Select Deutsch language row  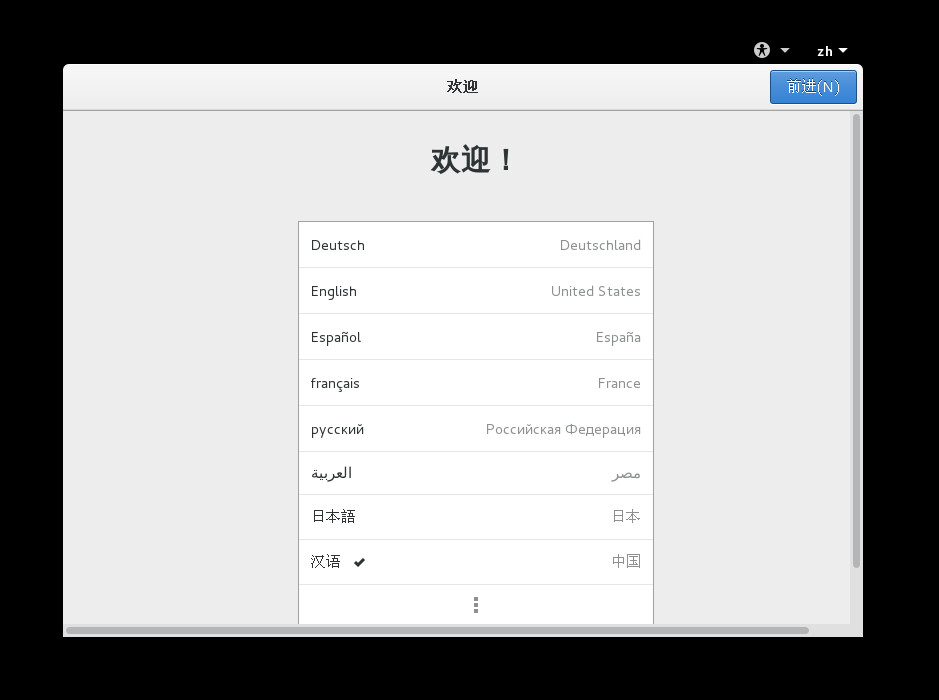475,245
